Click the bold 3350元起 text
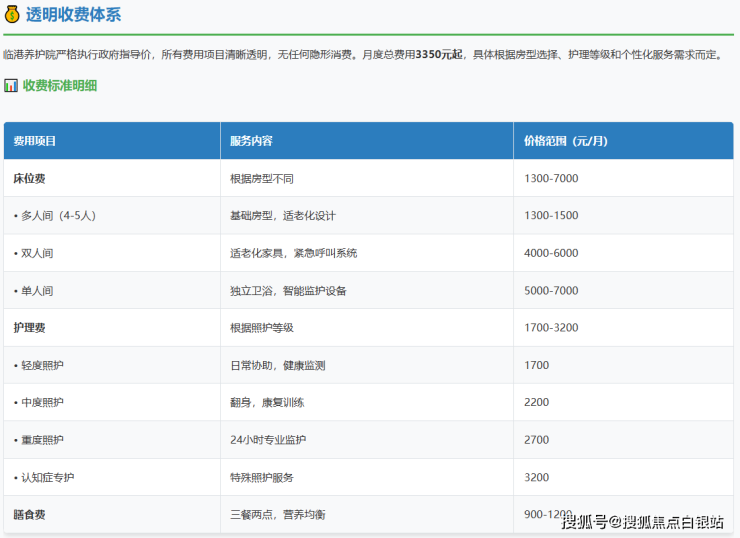740x538 pixels. [x=439, y=54]
